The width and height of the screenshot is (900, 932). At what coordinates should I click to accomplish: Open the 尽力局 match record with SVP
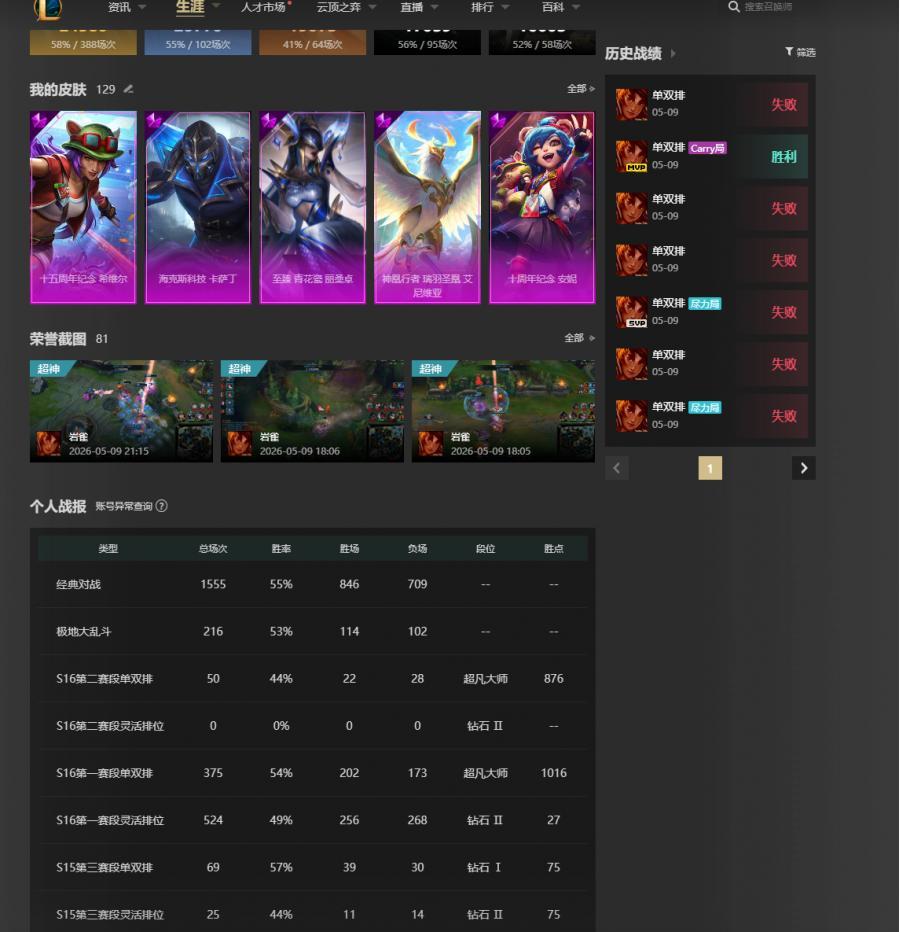click(x=712, y=312)
